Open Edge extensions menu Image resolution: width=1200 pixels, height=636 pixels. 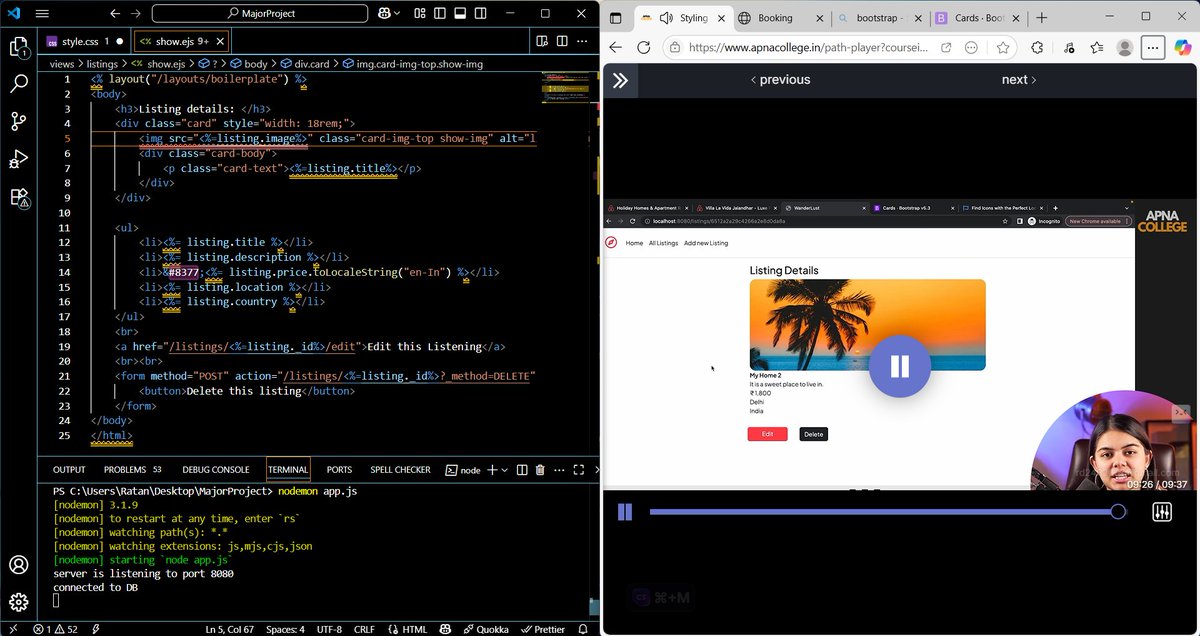tap(1037, 48)
